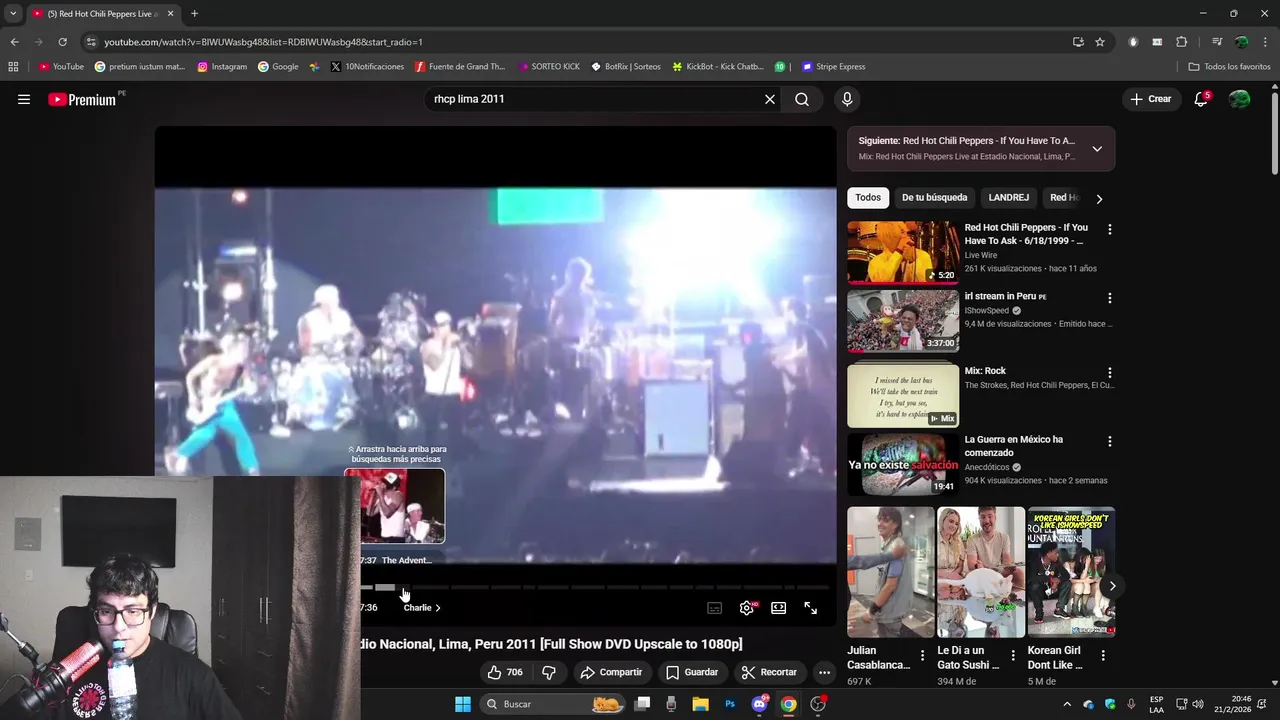Open the 'Stripe Express' bookmark

tap(834, 67)
